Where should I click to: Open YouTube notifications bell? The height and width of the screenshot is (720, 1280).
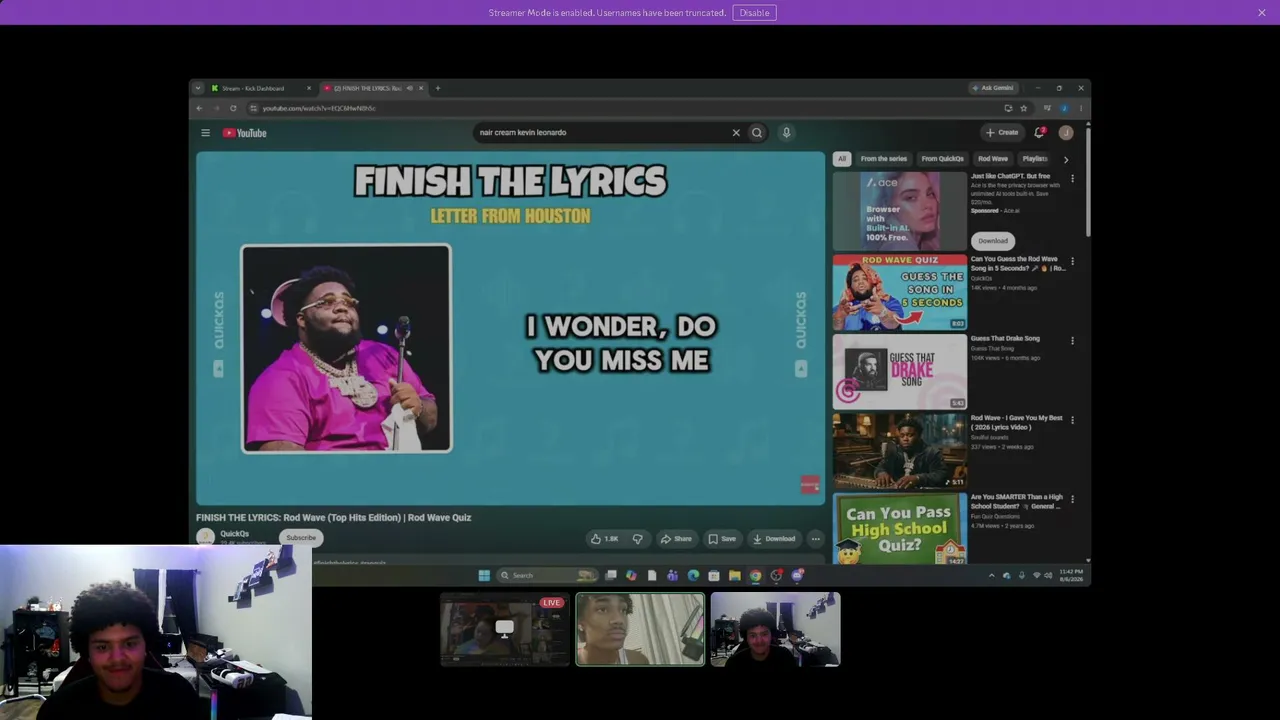pos(1039,132)
